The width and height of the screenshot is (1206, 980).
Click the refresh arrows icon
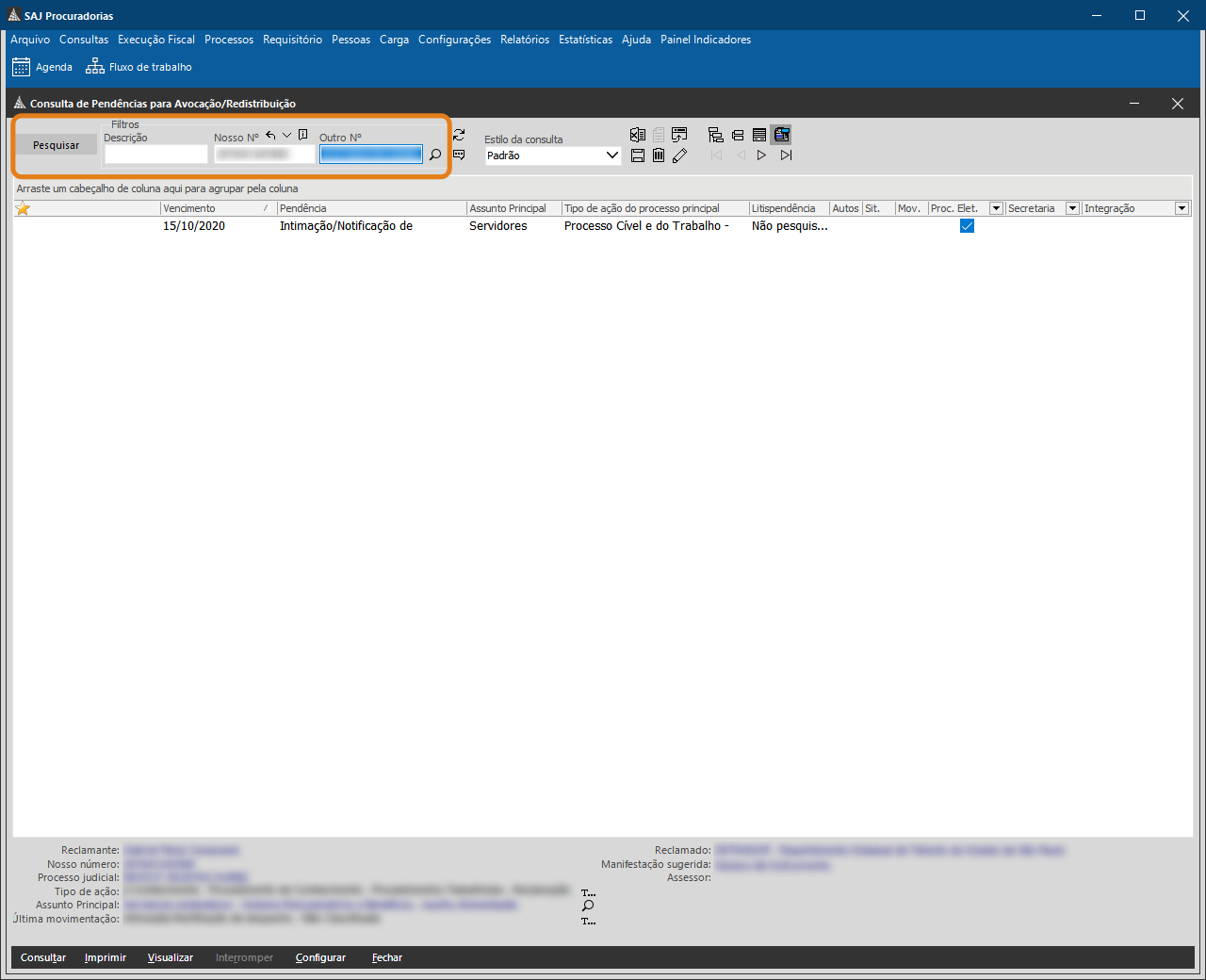point(459,135)
